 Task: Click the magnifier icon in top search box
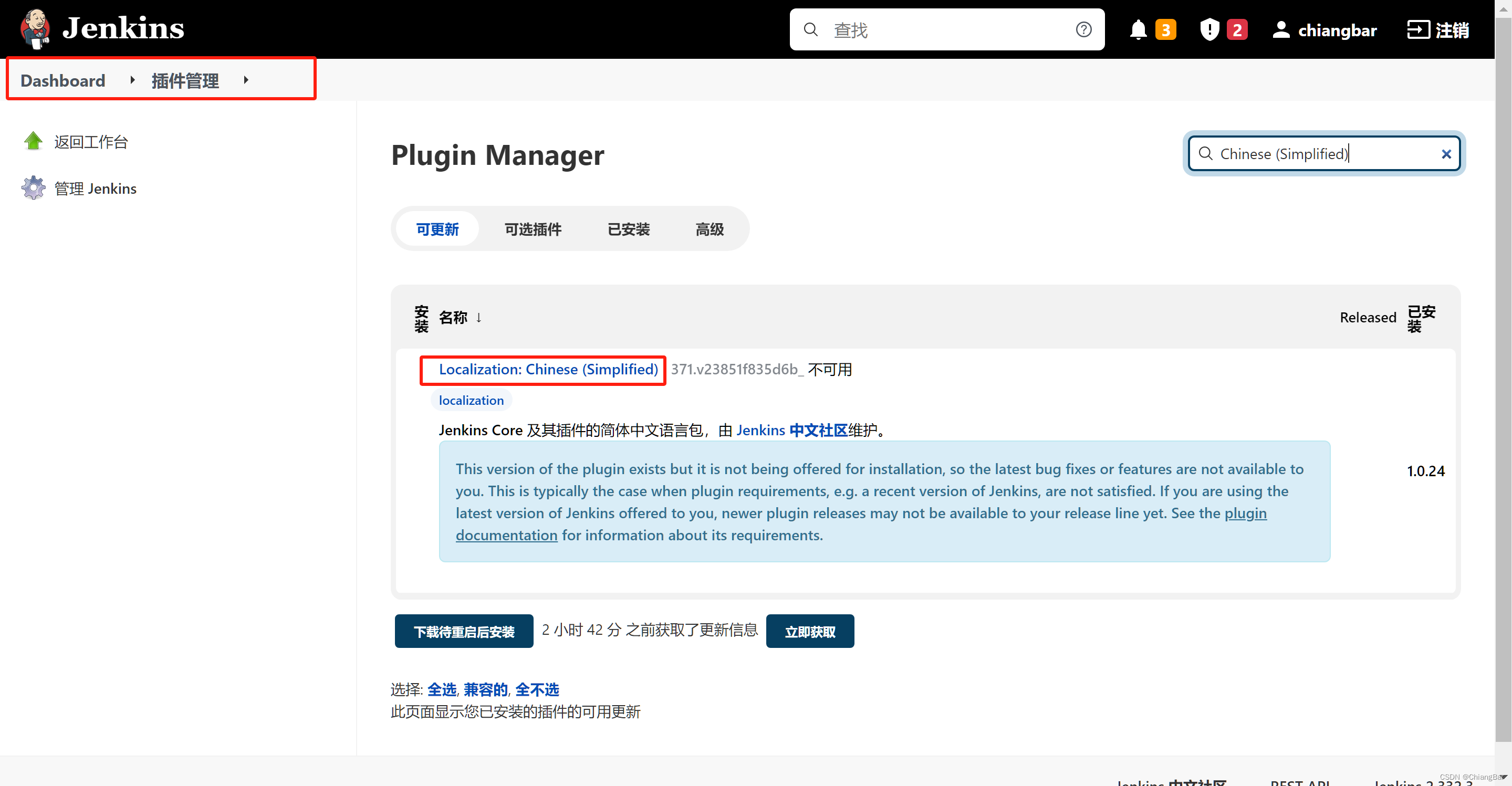tap(810, 29)
